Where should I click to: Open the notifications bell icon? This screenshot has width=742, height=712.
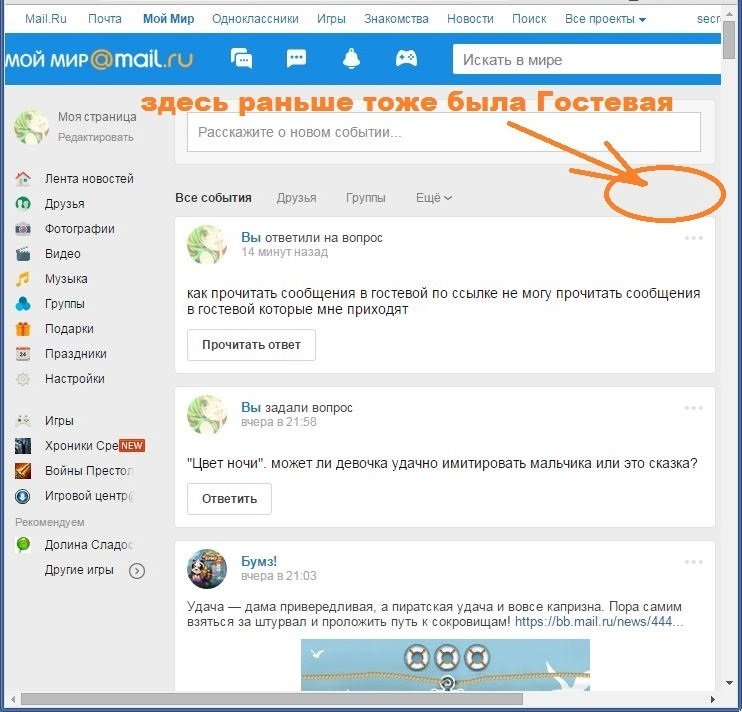click(352, 59)
